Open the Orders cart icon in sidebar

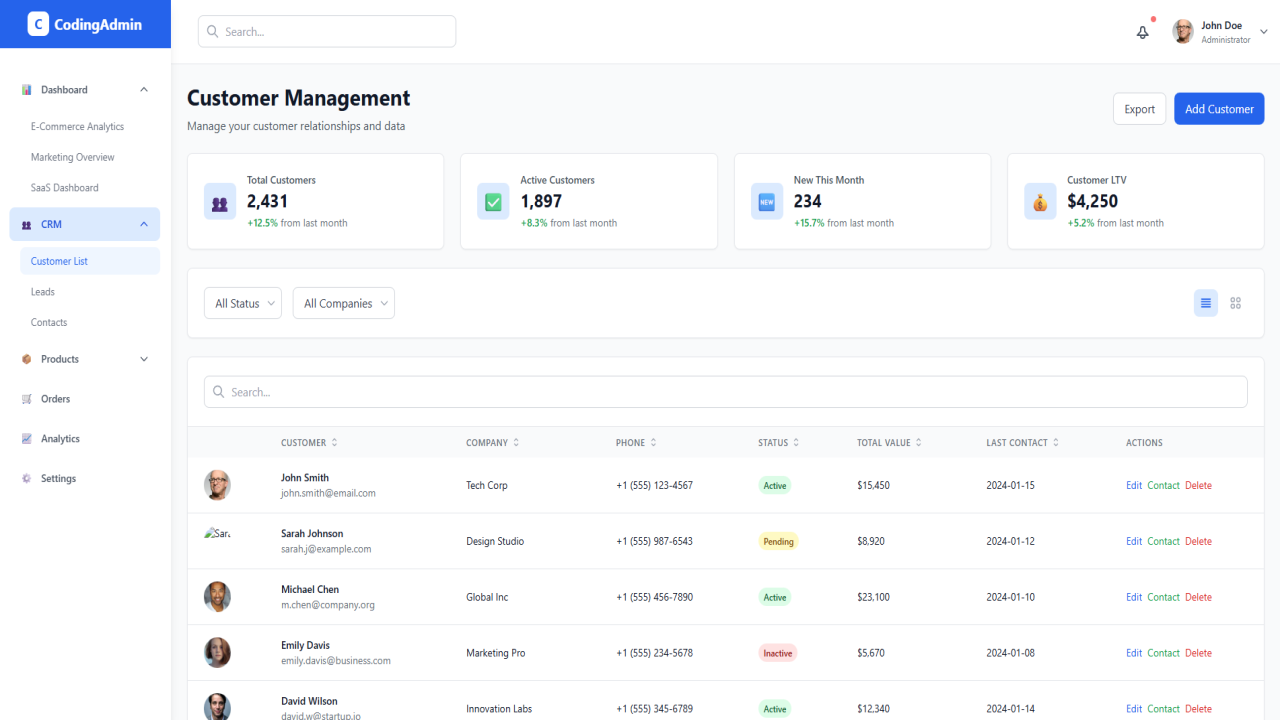pyautogui.click(x=27, y=399)
